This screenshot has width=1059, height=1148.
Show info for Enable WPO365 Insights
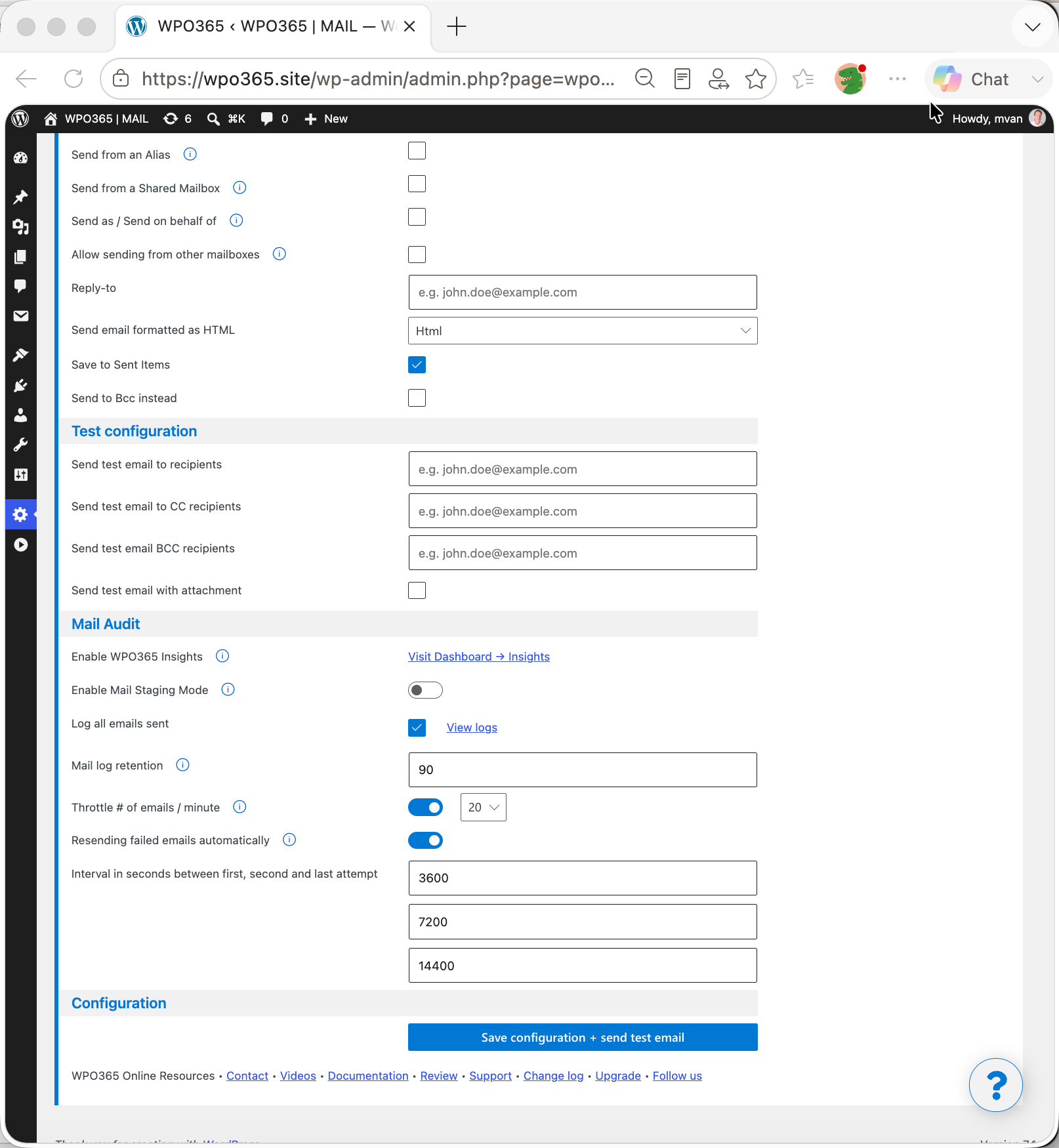(223, 656)
